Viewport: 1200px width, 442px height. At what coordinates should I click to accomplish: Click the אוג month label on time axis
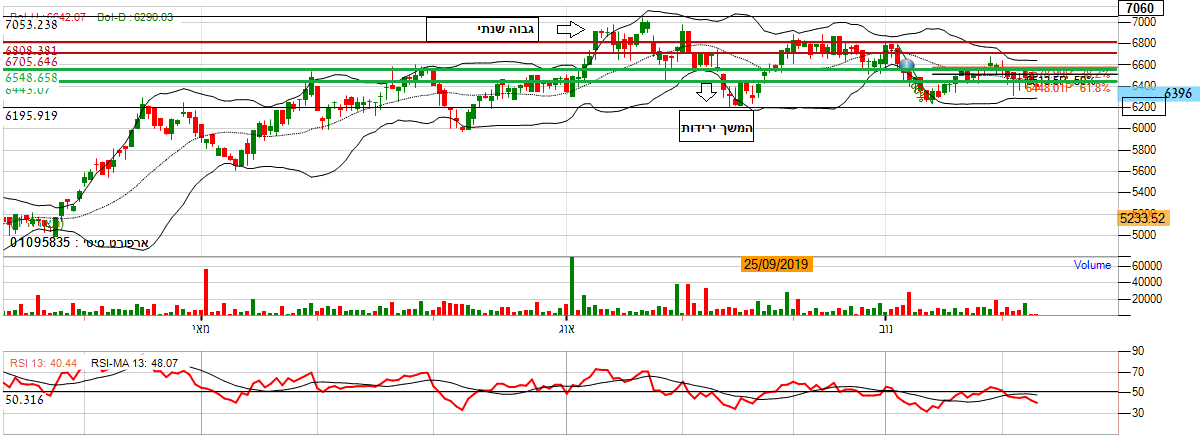point(567,328)
